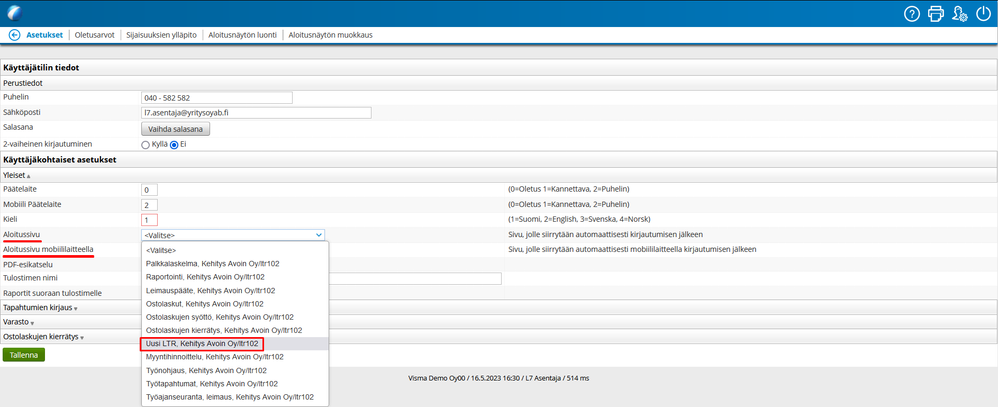This screenshot has width=998, height=407.
Task: Choose Ostolaskujen syöttö option
Action: [235, 317]
